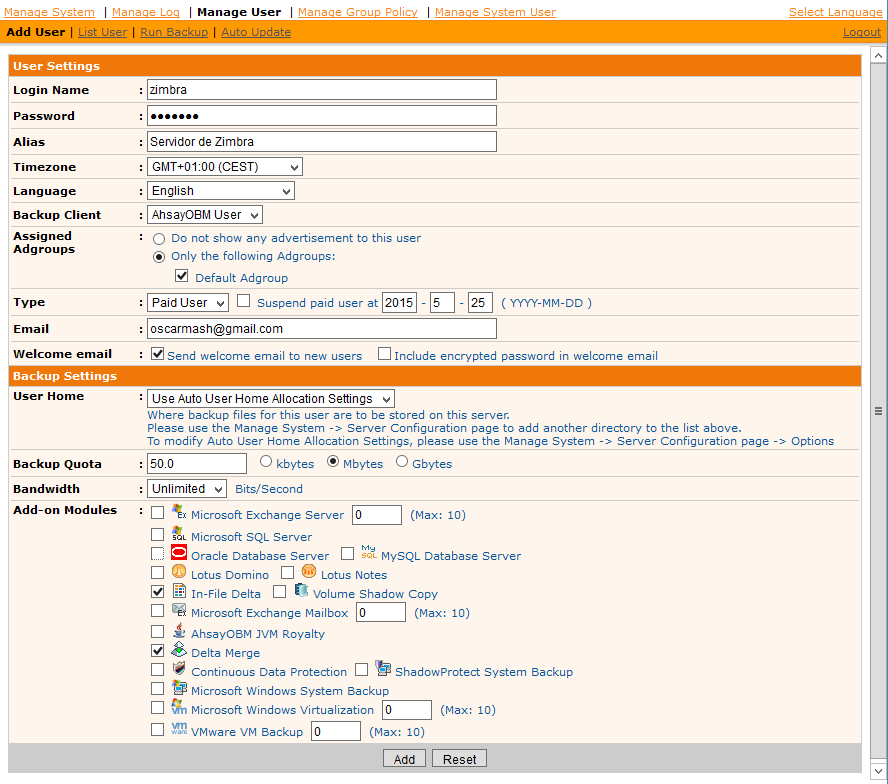888x784 pixels.
Task: Tick the MySQL Database Server checkbox
Action: pyautogui.click(x=347, y=553)
